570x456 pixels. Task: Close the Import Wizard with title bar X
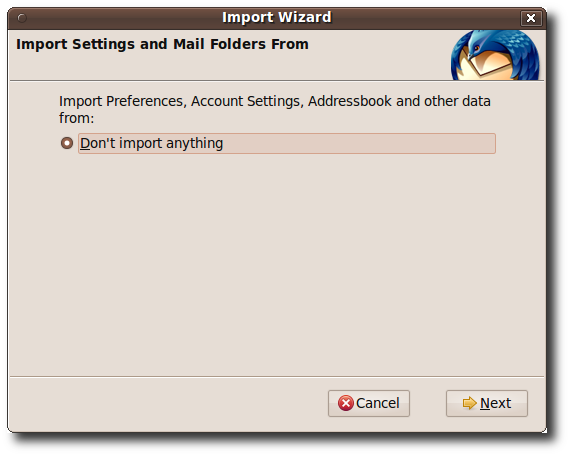pyautogui.click(x=531, y=18)
